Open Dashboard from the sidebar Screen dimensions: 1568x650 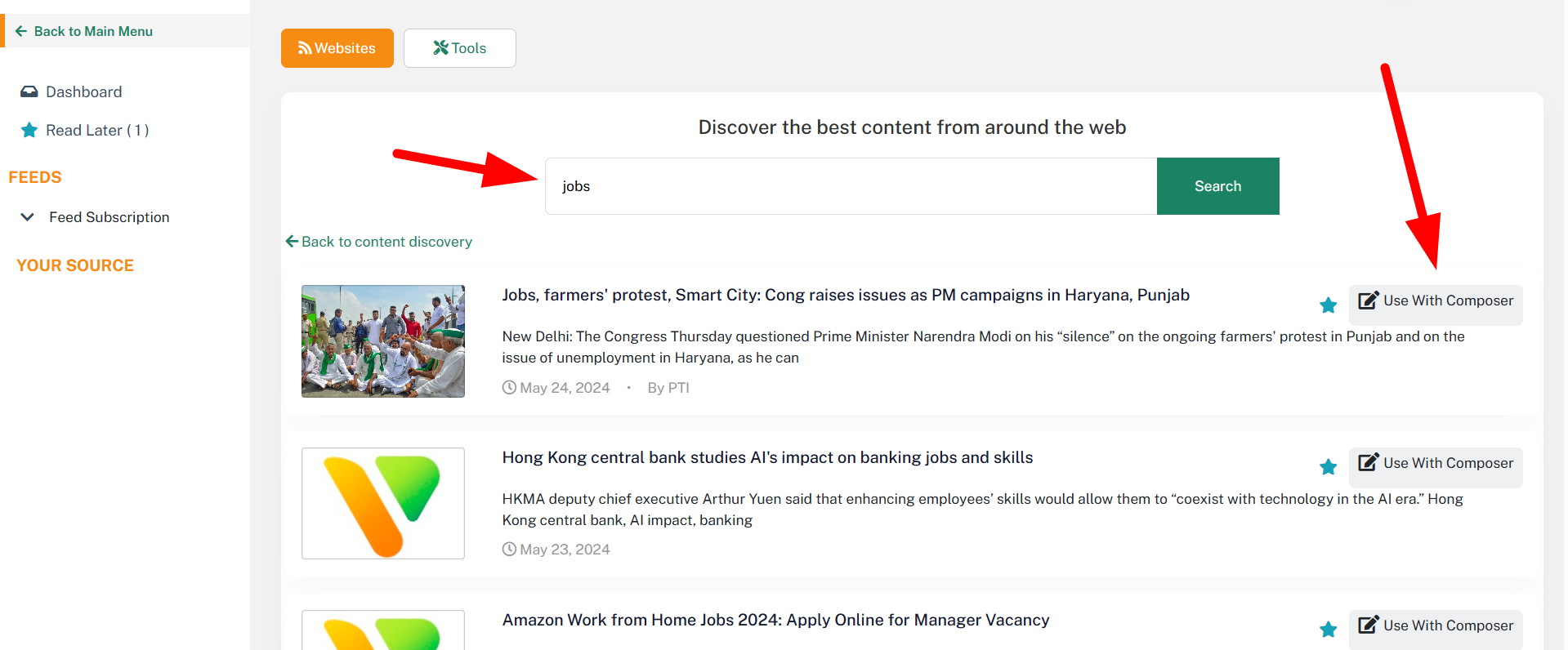[x=83, y=91]
